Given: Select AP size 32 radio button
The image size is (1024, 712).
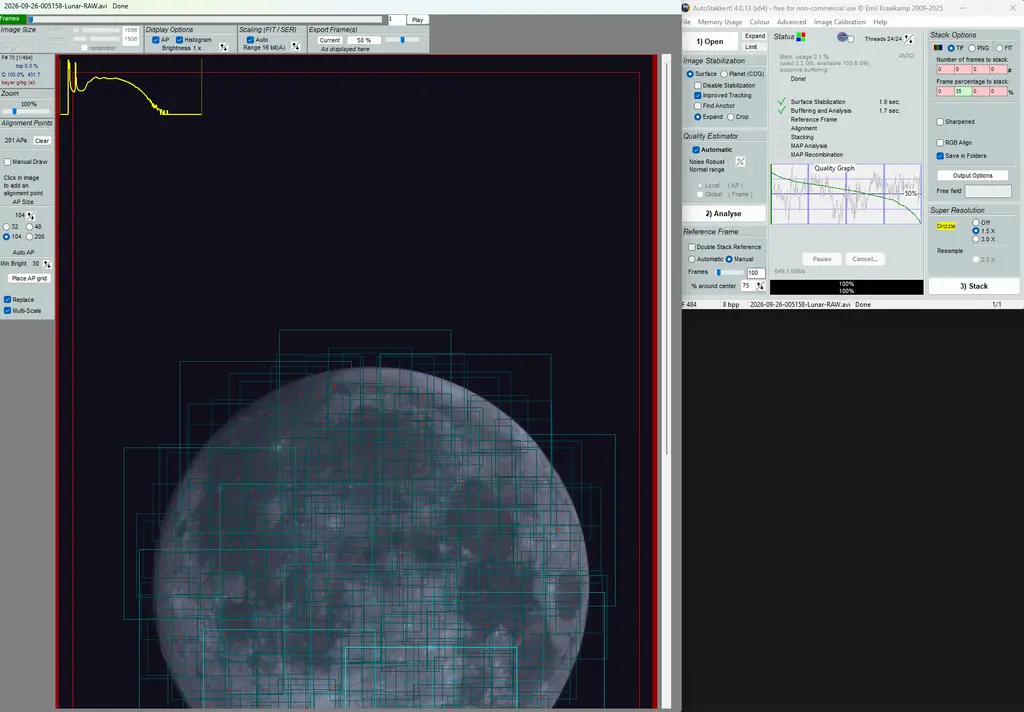Looking at the screenshot, I should [x=7, y=227].
